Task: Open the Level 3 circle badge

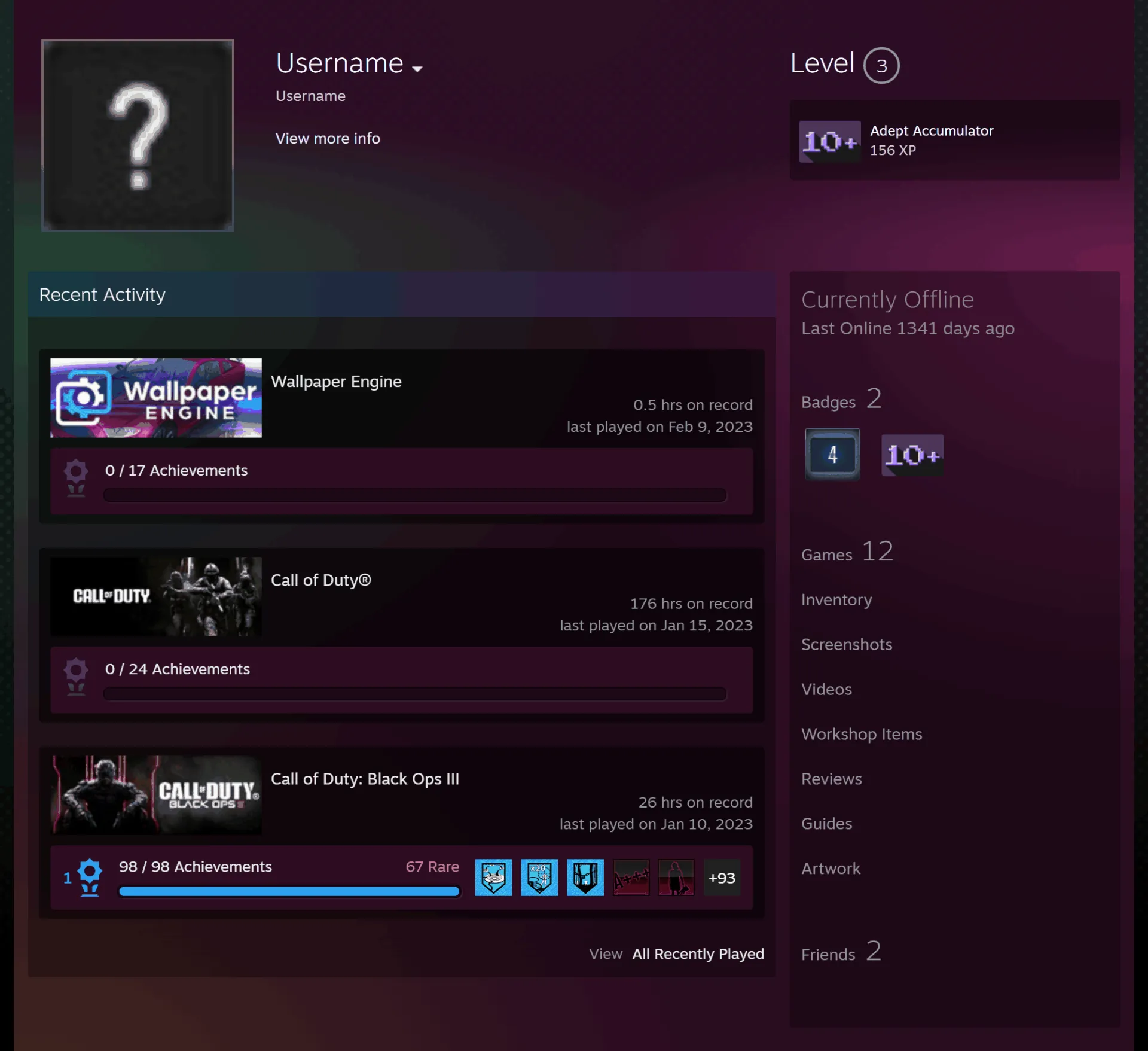Action: pyautogui.click(x=881, y=65)
